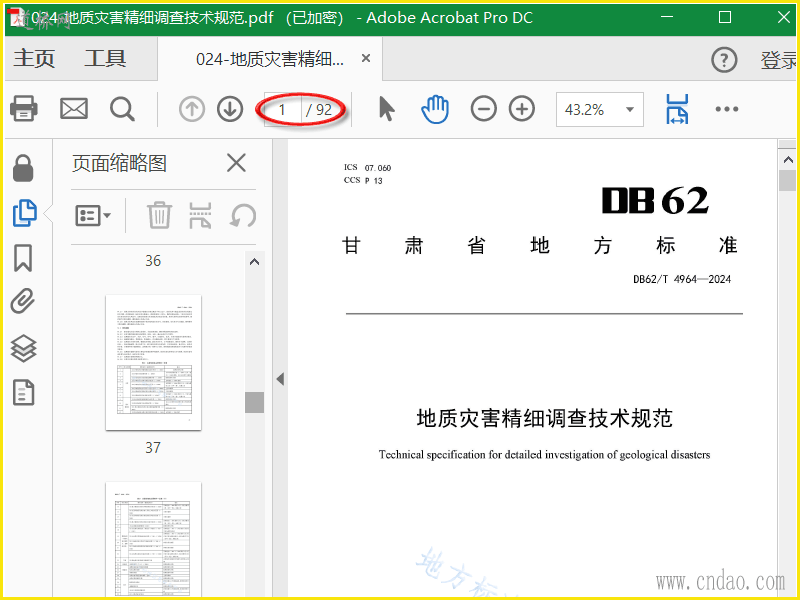Click the document scrollbar up arrow

coord(788,160)
